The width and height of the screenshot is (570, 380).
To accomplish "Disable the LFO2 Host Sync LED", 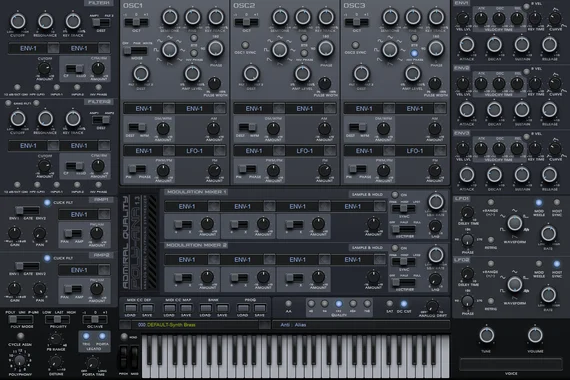I will tap(557, 264).
